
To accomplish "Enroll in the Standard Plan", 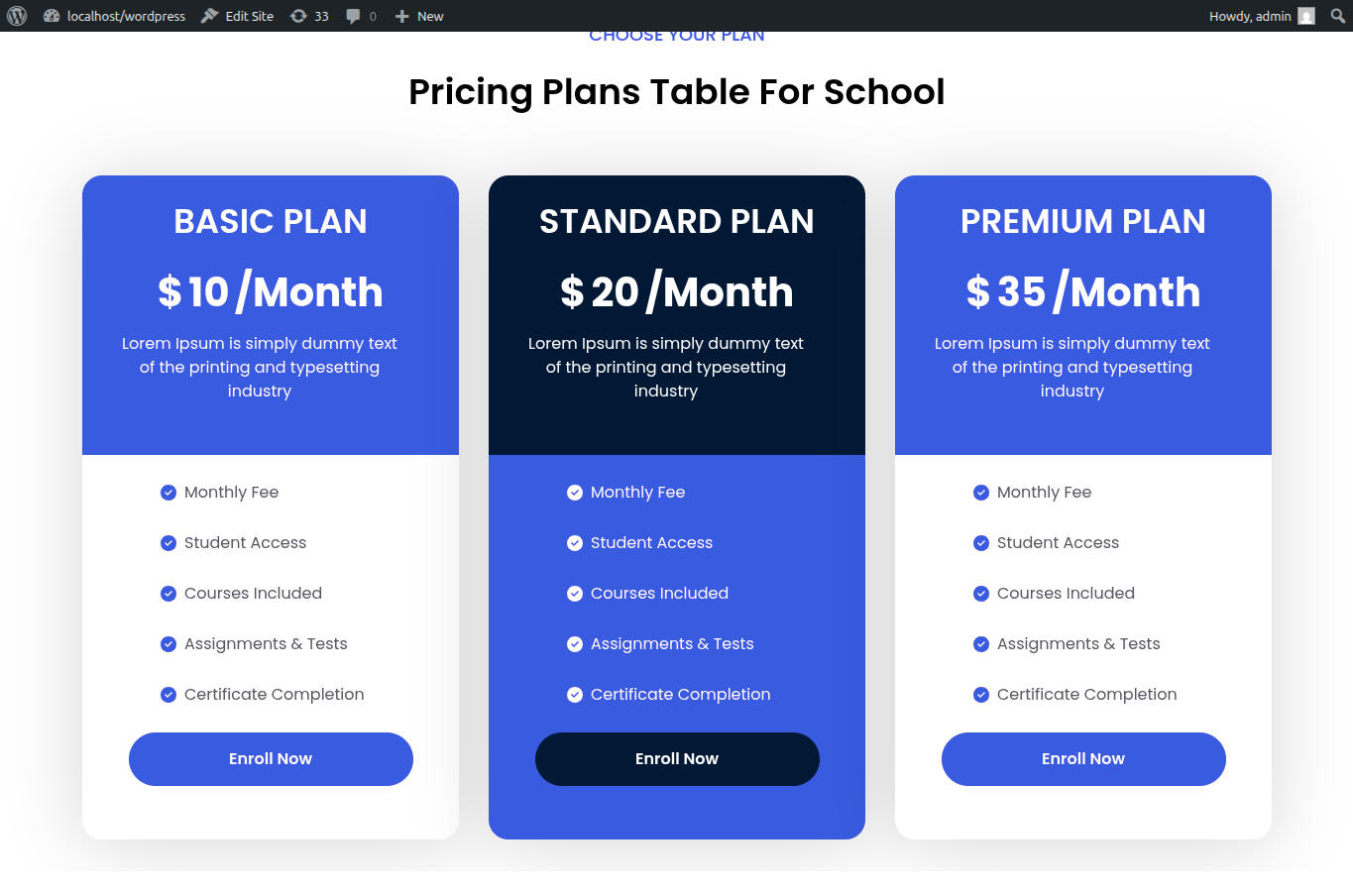I will (677, 759).
